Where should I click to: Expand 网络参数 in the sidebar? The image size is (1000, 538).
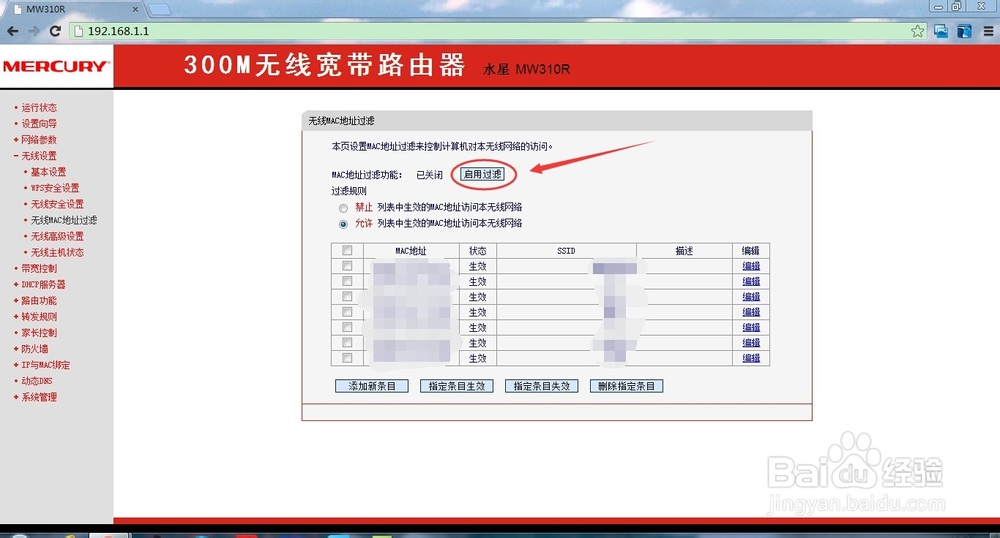click(39, 140)
